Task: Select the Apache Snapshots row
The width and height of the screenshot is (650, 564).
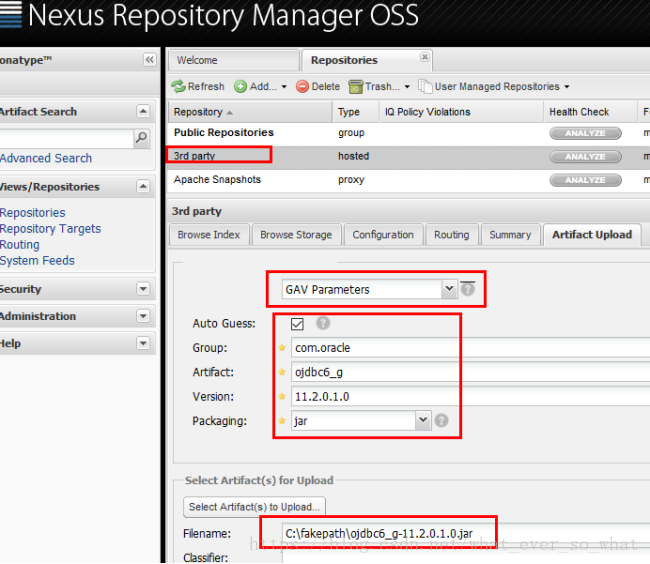Action: click(x=408, y=180)
